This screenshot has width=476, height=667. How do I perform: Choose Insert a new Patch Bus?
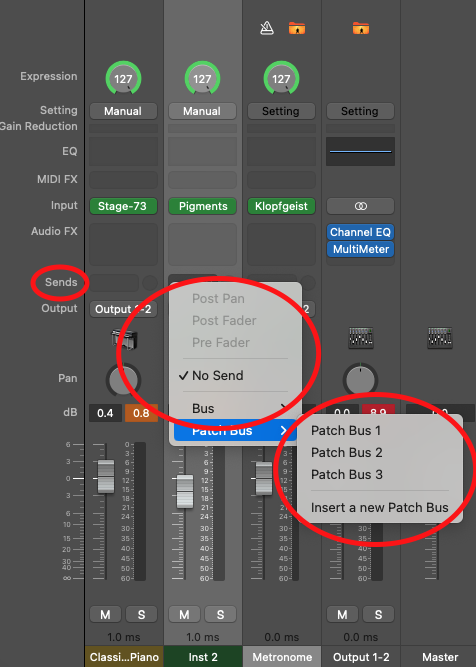pos(379,507)
